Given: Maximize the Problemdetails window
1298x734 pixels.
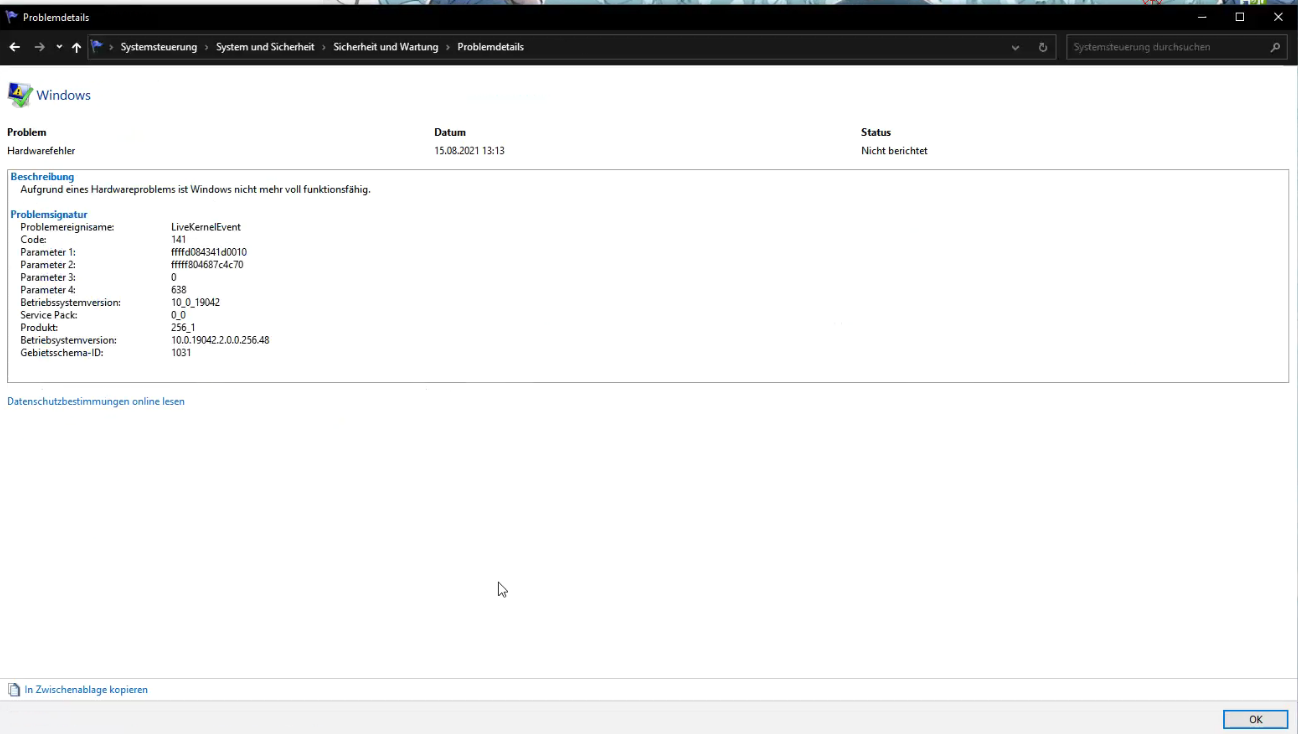Looking at the screenshot, I should click(x=1240, y=17).
